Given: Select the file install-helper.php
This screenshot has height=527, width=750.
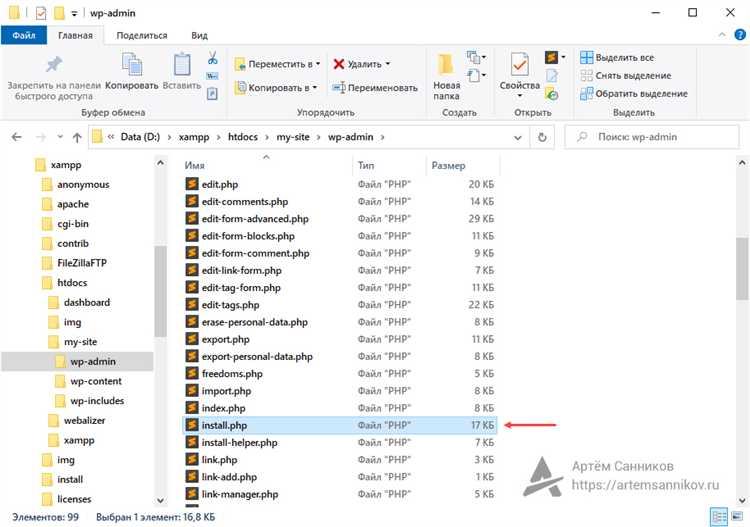Looking at the screenshot, I should tap(239, 442).
